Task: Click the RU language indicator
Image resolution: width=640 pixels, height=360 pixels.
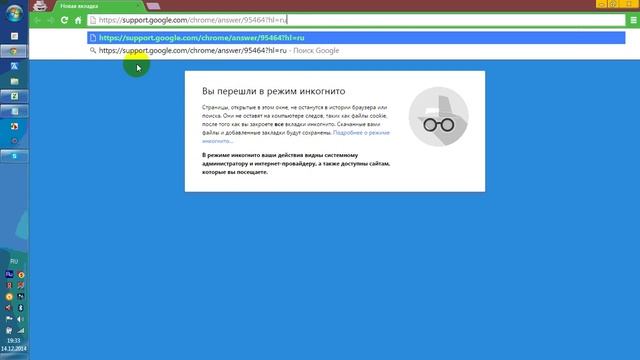Action: 14,261
